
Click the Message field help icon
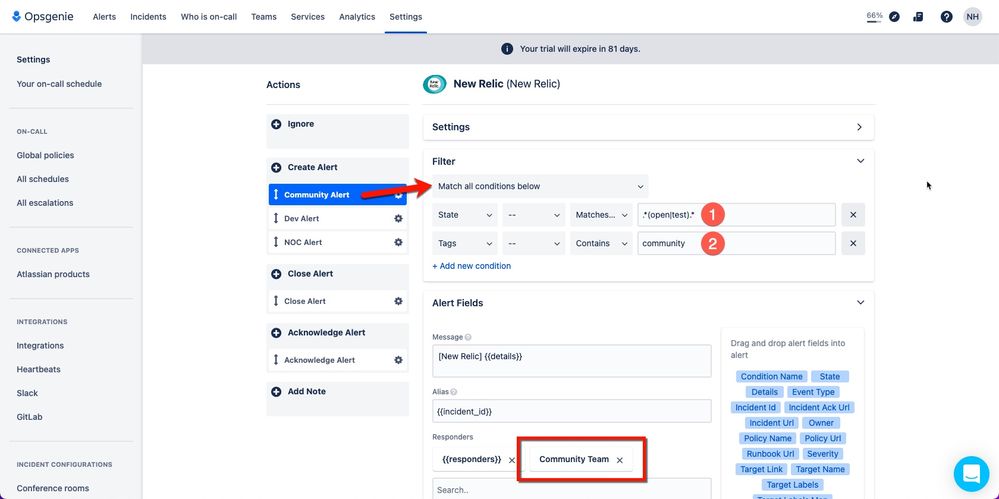click(468, 337)
